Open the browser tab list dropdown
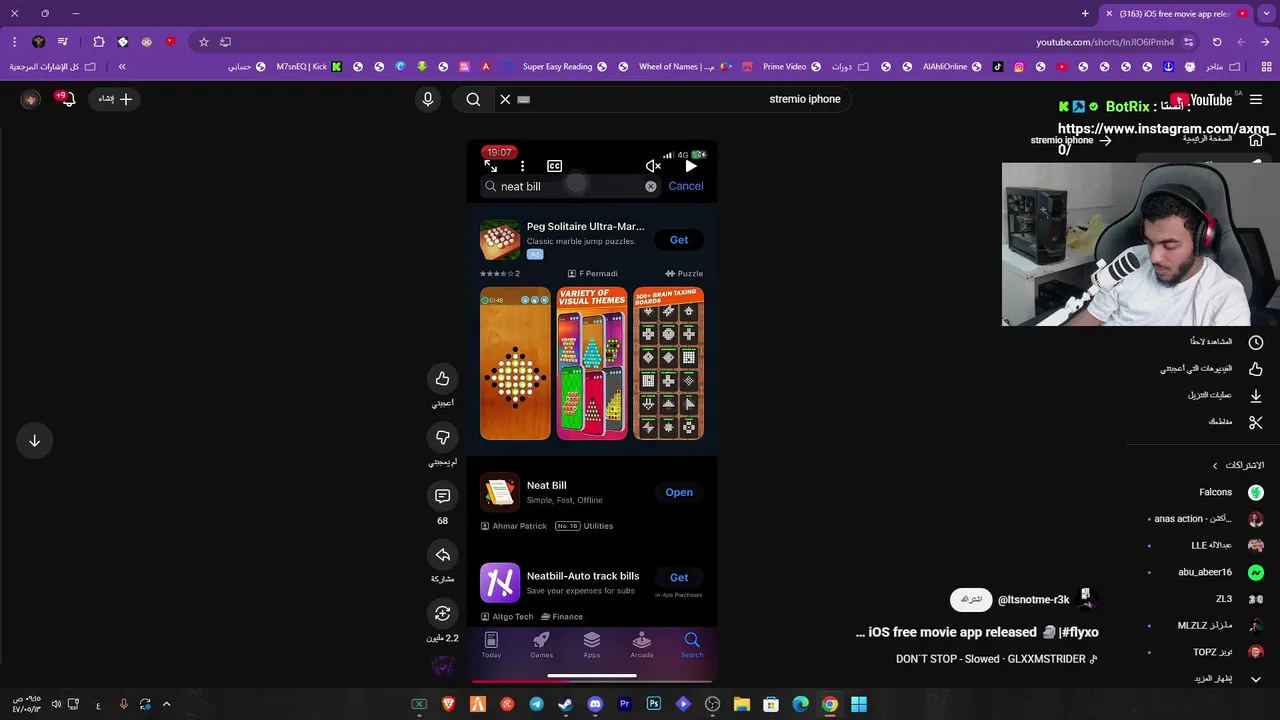Screen dimensions: 1280x720 (x=1265, y=13)
